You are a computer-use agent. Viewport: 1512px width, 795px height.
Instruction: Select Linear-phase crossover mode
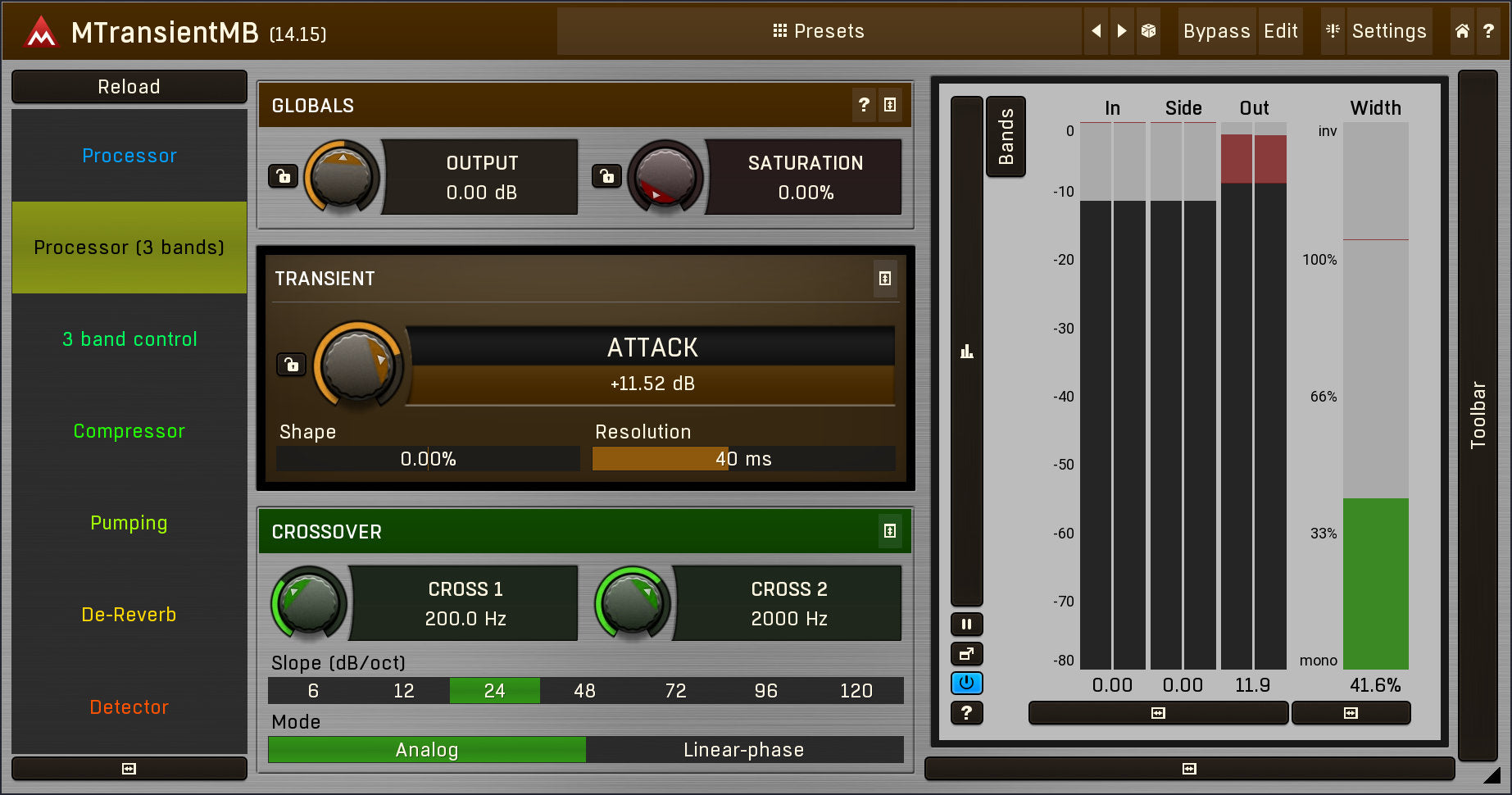[744, 750]
